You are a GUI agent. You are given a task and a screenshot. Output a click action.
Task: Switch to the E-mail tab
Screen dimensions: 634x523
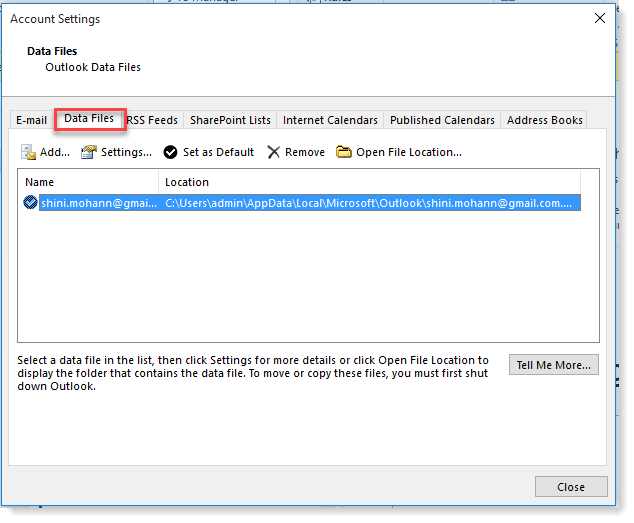pyautogui.click(x=31, y=120)
